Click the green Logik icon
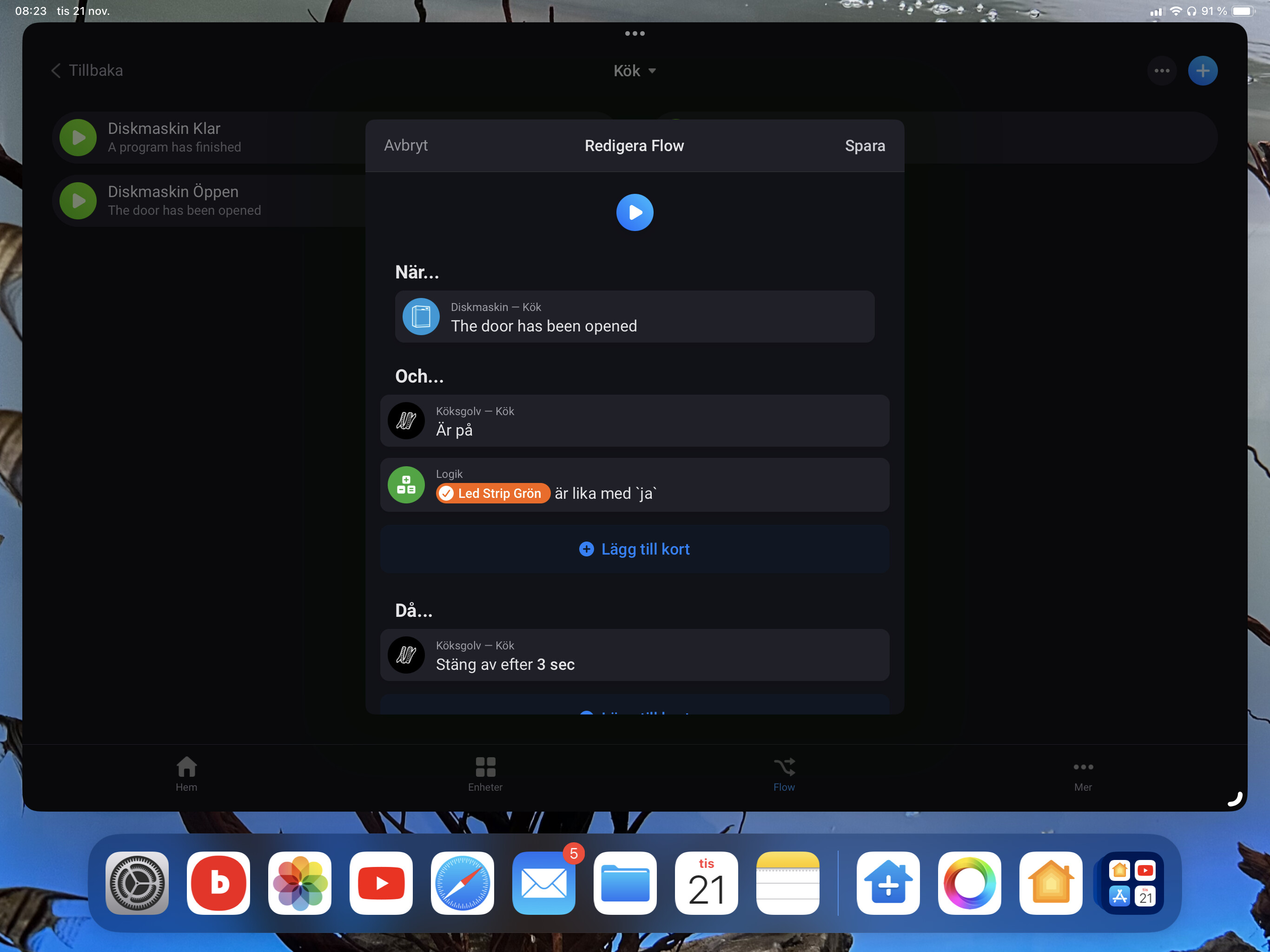The image size is (1270, 952). point(406,485)
